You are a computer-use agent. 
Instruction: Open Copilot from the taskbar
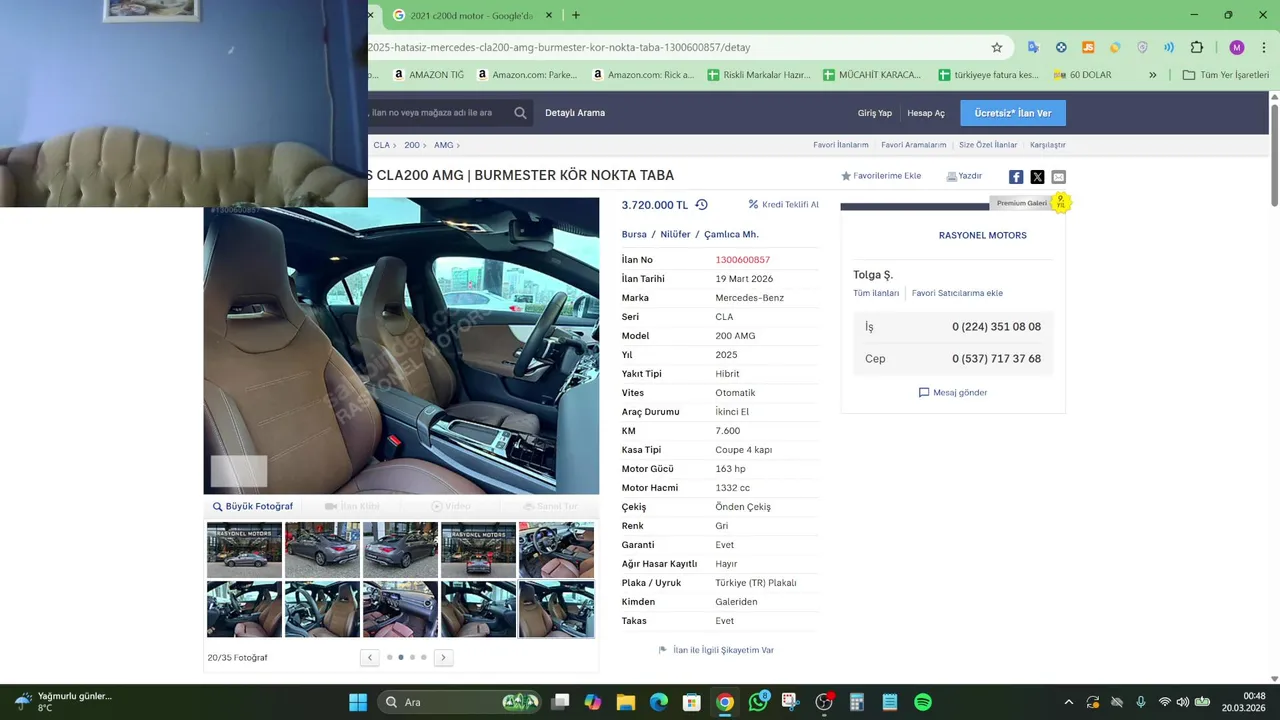click(593, 702)
